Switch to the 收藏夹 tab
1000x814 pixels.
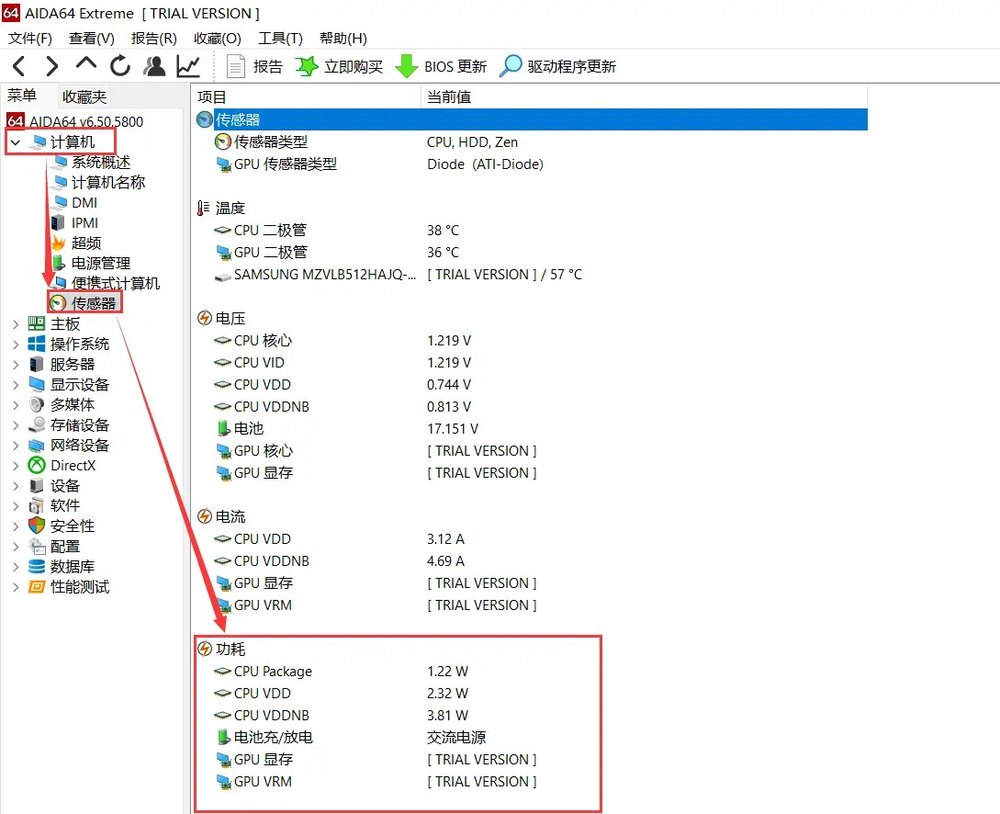pyautogui.click(x=84, y=96)
